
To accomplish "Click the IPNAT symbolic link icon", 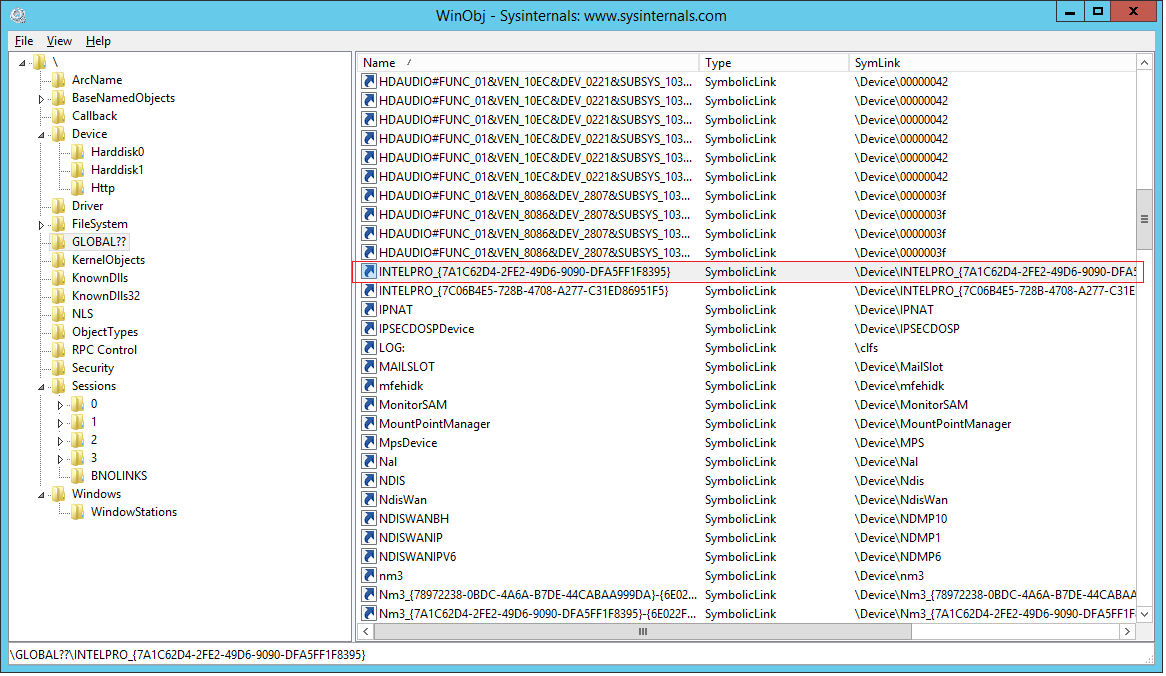I will (x=368, y=309).
